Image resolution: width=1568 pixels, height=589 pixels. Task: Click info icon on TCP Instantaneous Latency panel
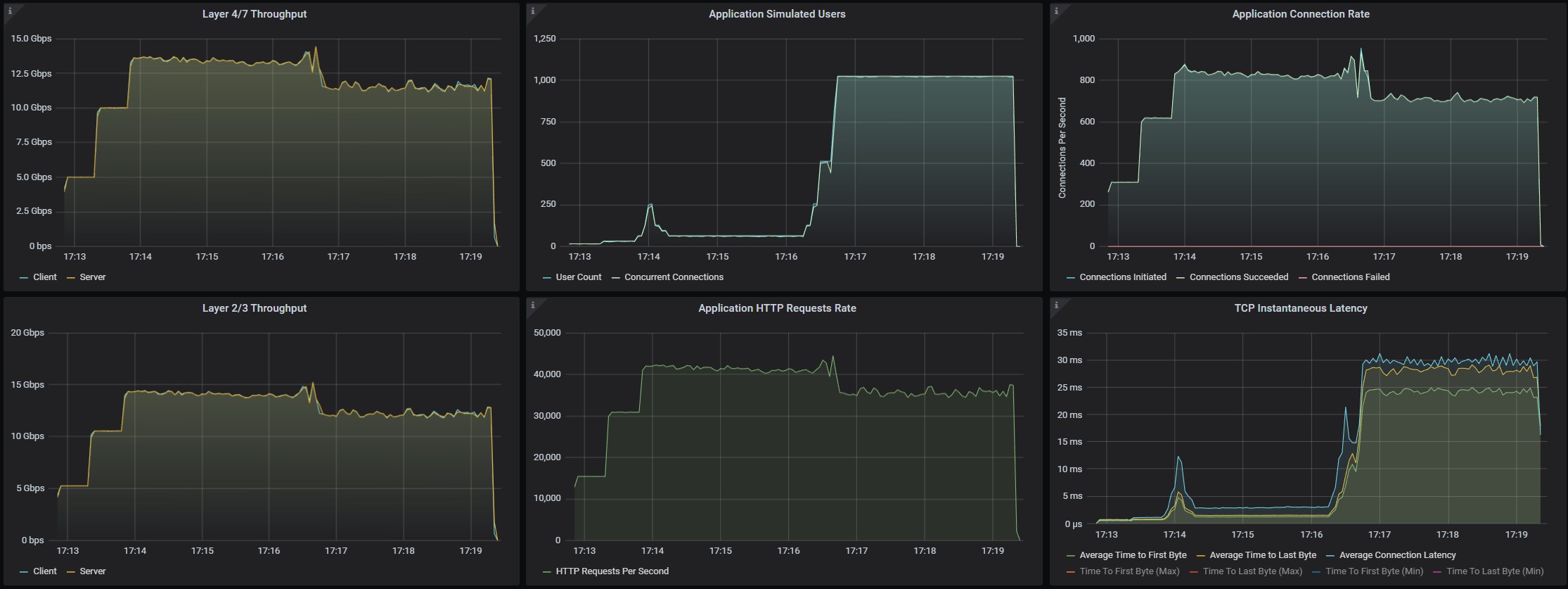point(1056,305)
